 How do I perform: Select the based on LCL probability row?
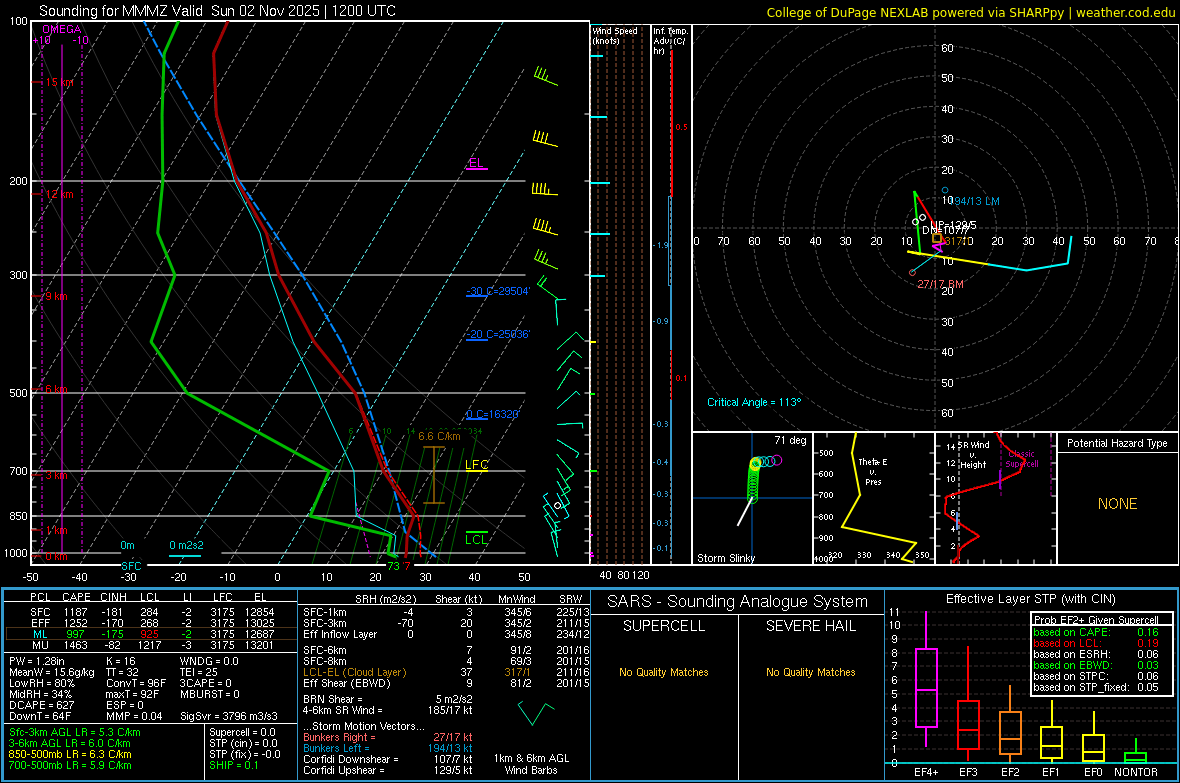pos(1096,643)
